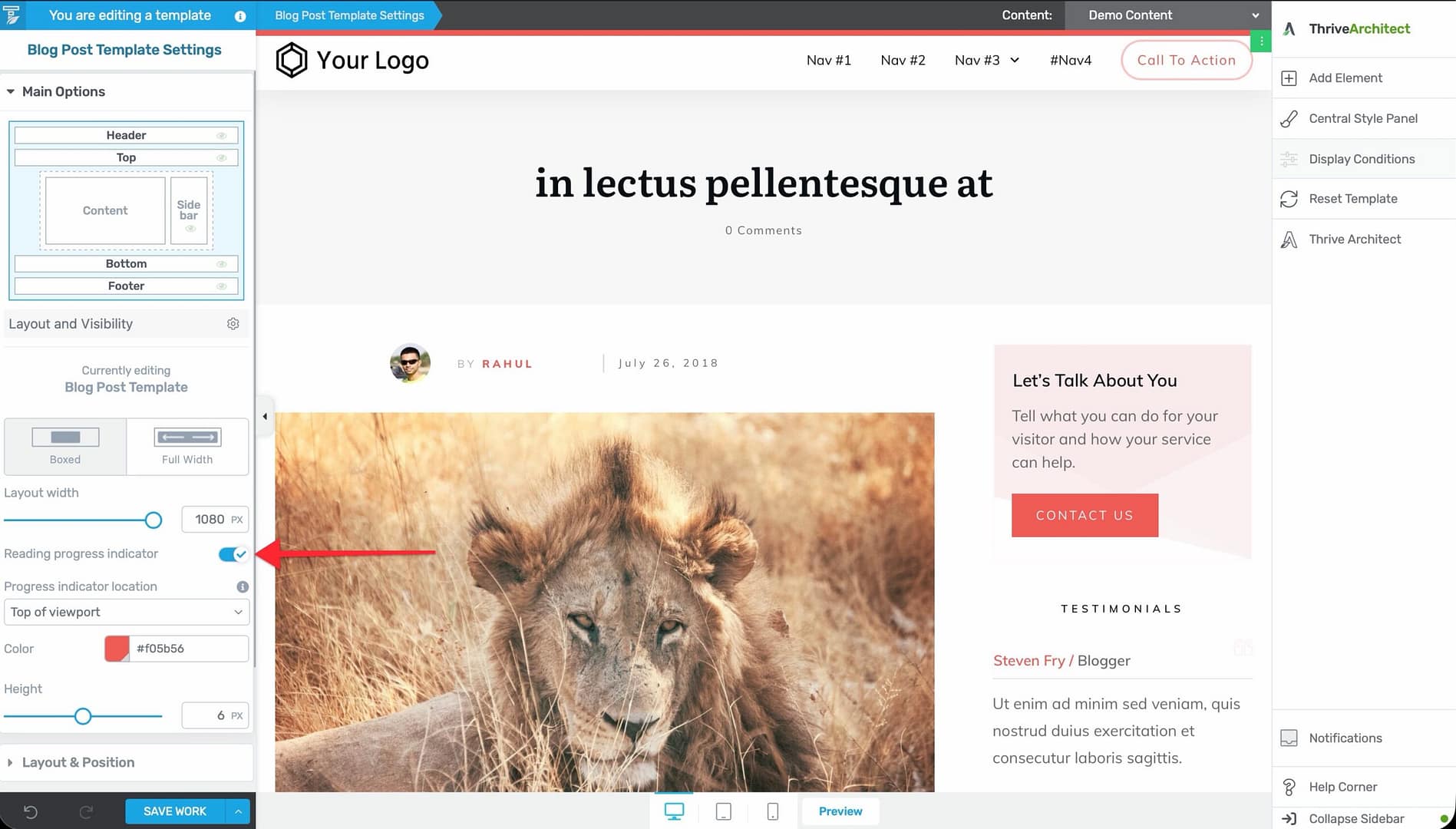
Task: Open Central Style Panel brush icon
Action: [1289, 118]
